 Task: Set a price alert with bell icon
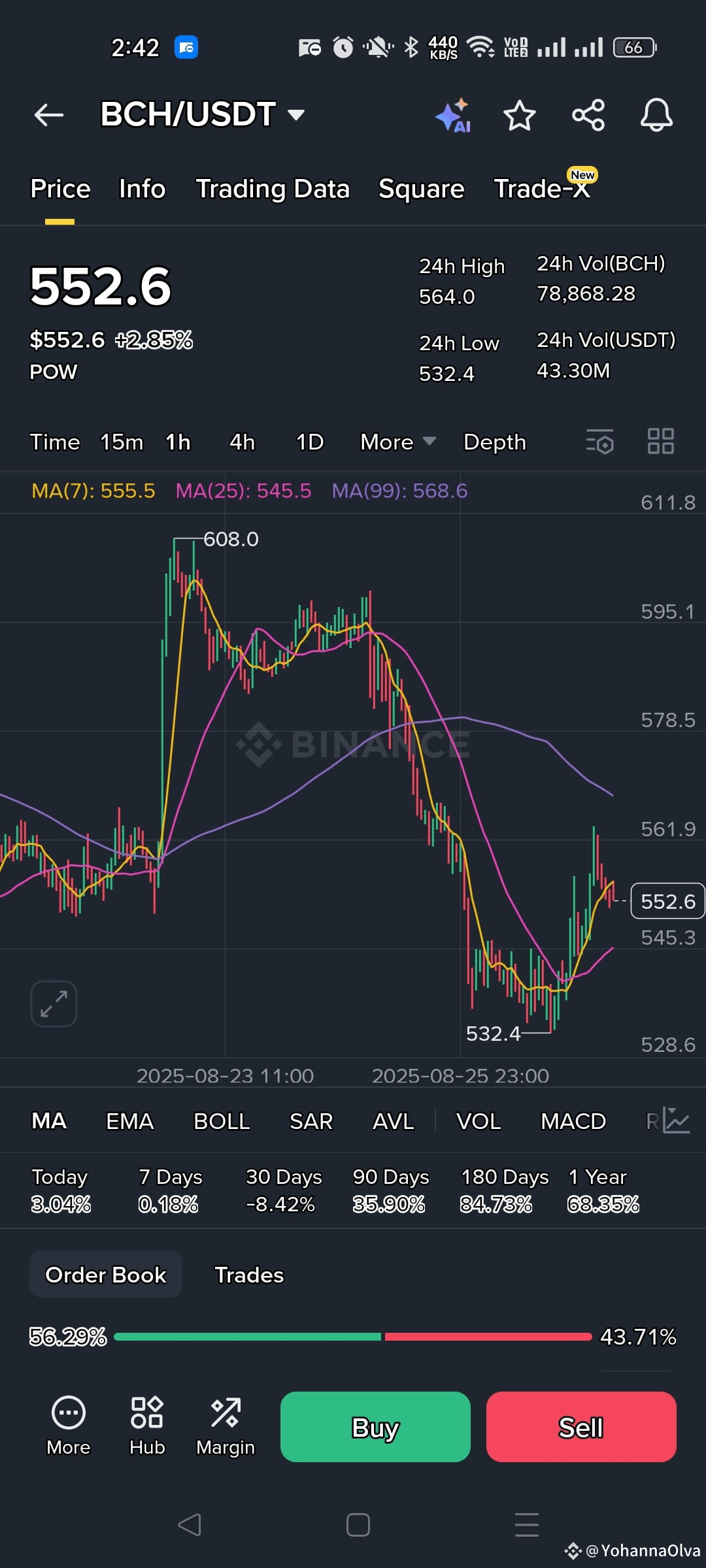(x=656, y=116)
